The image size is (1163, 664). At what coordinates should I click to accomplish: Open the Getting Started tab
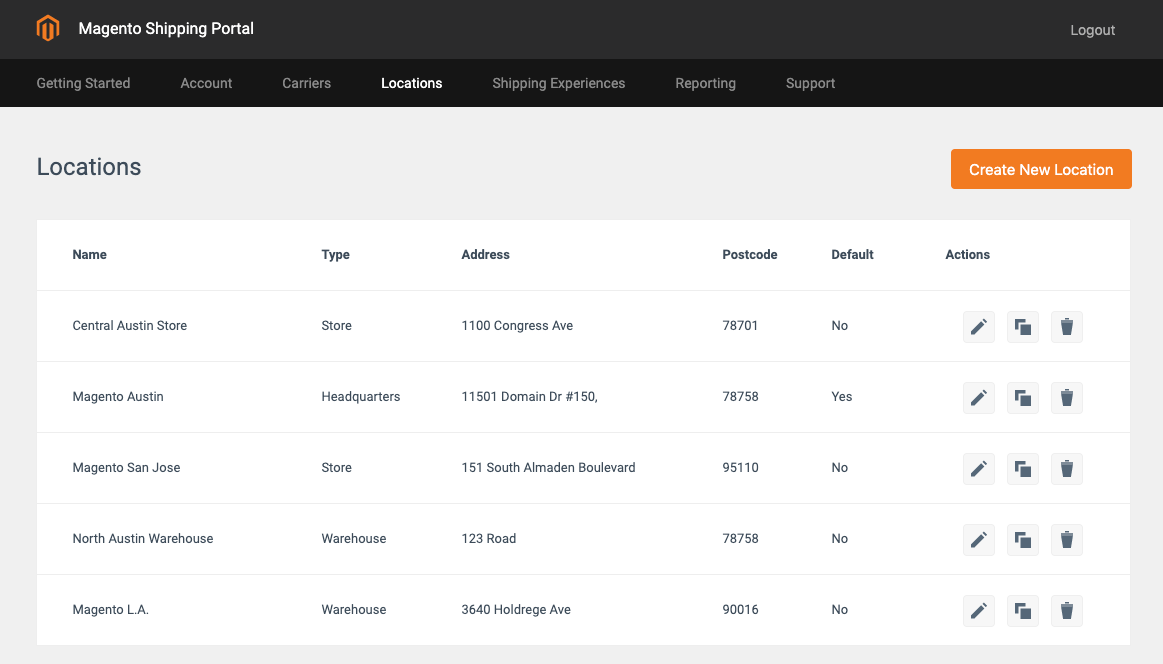tap(83, 83)
